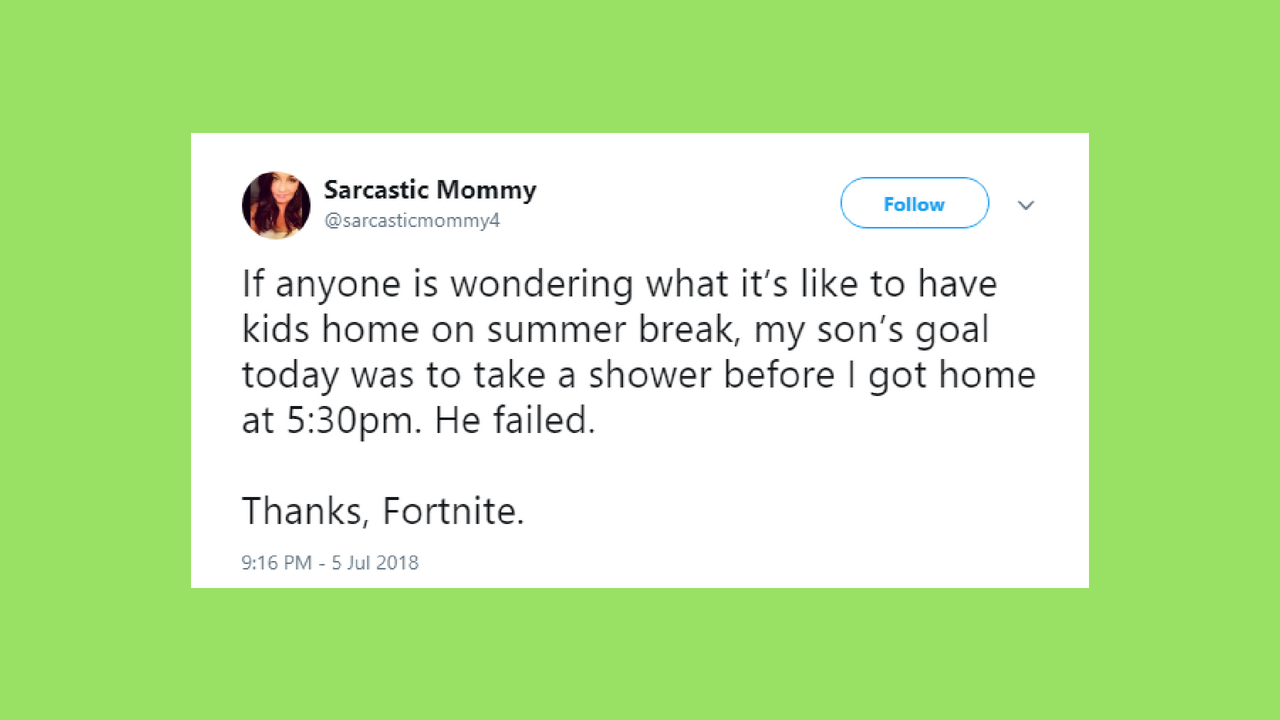The height and width of the screenshot is (720, 1280).
Task: Expand the tweet options chevron menu
Action: 1026,205
